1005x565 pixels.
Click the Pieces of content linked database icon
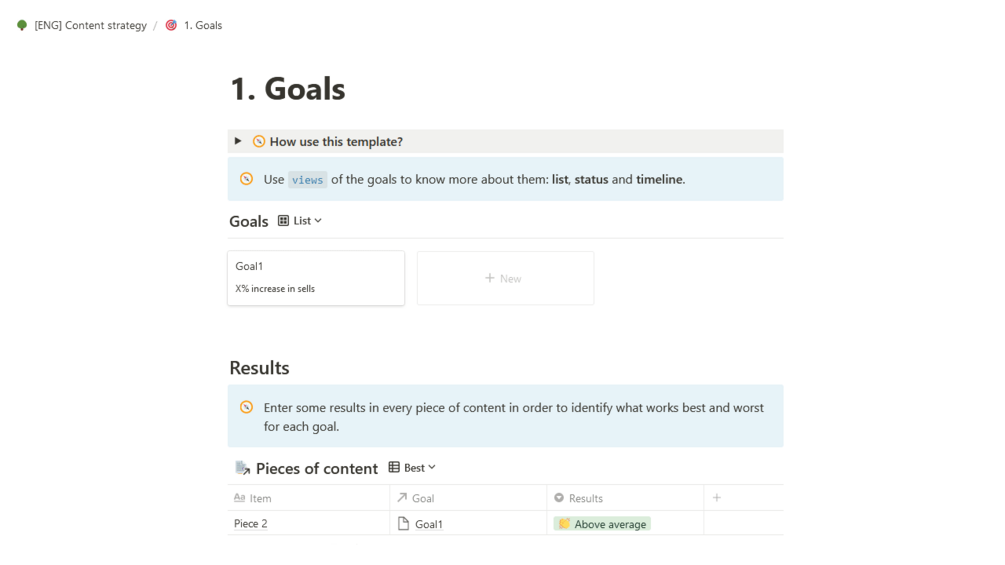point(242,468)
